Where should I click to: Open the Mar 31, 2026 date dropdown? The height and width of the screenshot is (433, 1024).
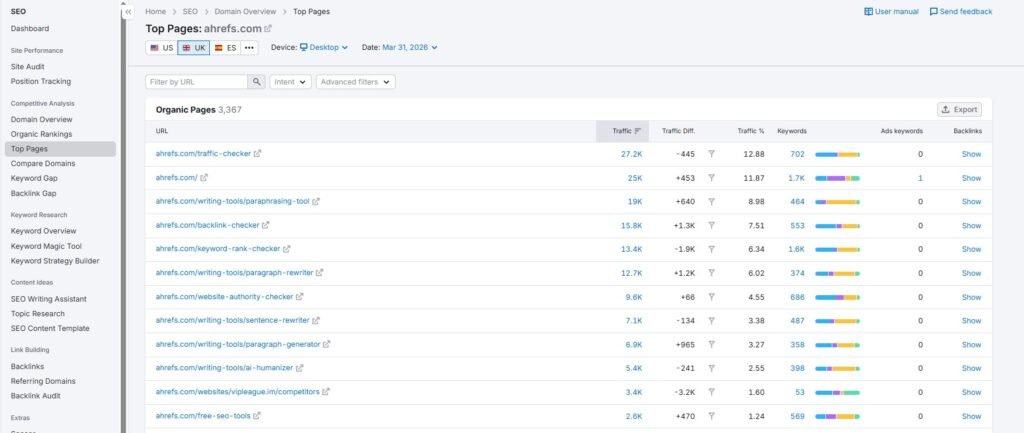[409, 48]
